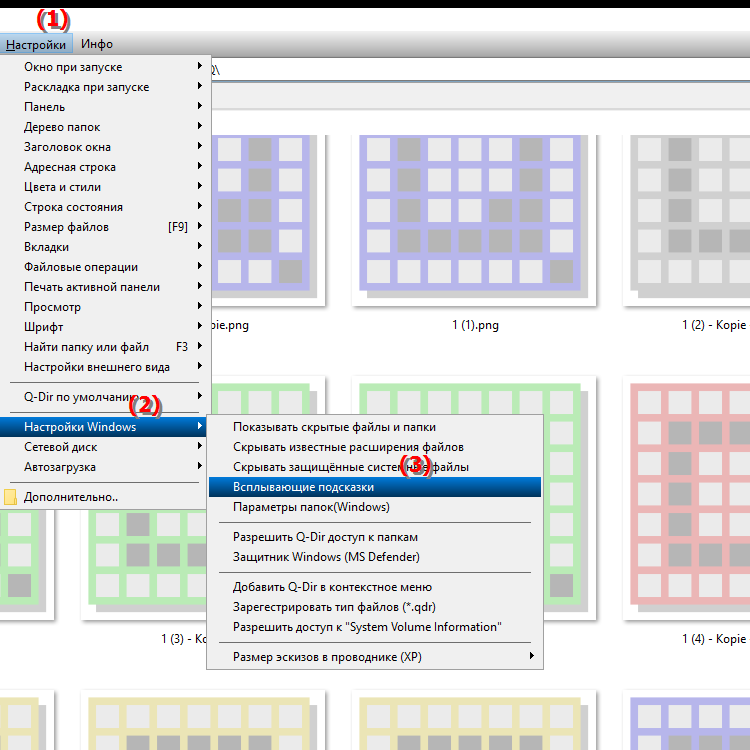
Task: Click the arrow next to Автозагрузка
Action: (x=199, y=466)
